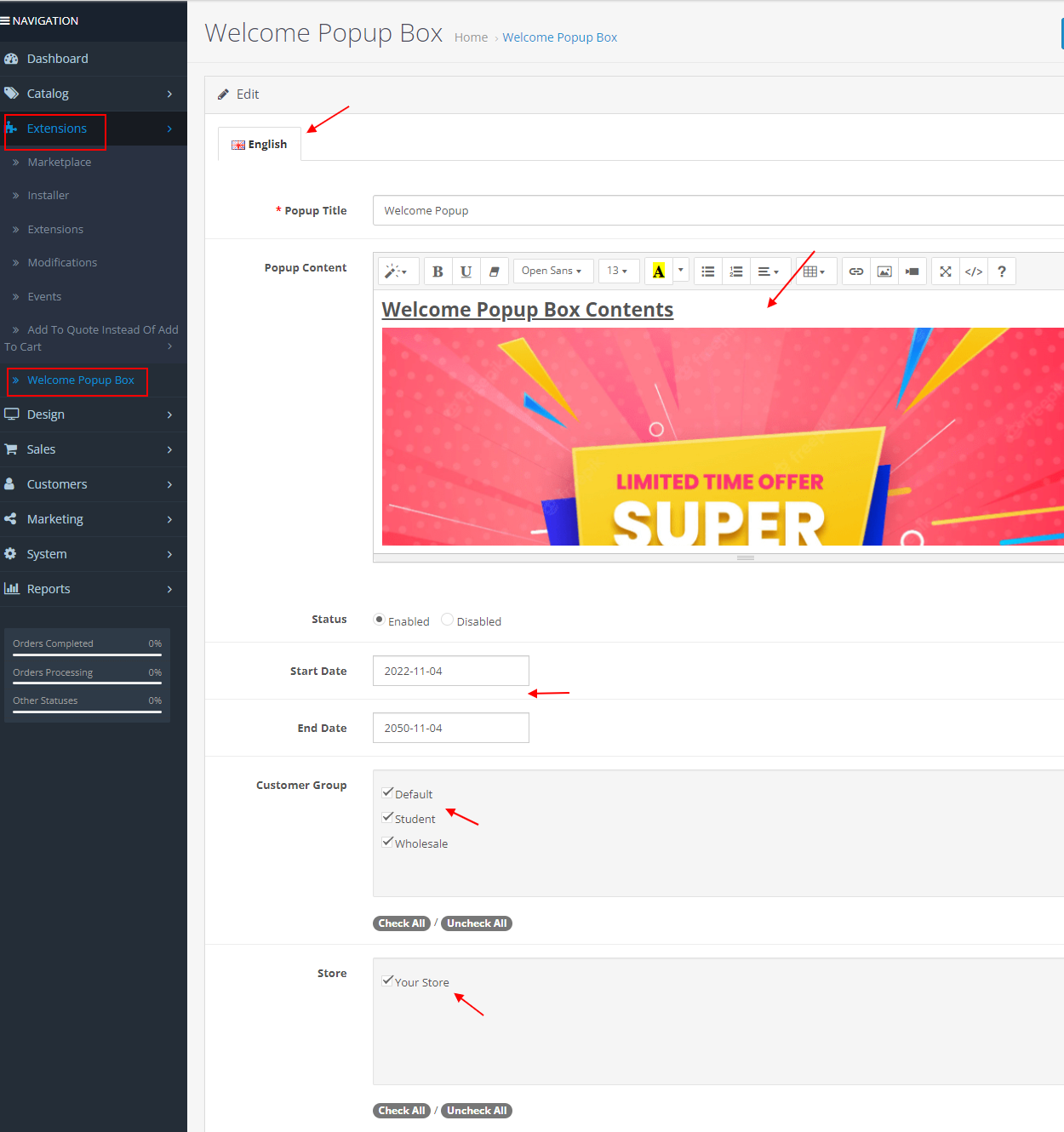Insert an unordered bullet list
Viewport: 1064px width, 1132px height.
coord(707,271)
